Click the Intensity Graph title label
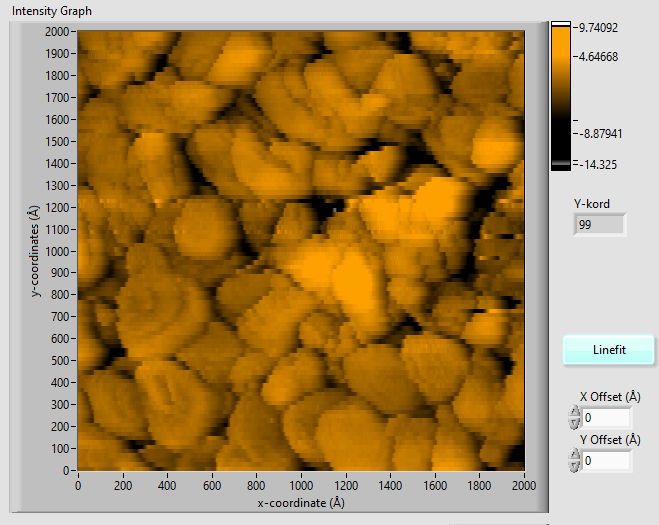The width and height of the screenshot is (659, 525). (51, 10)
